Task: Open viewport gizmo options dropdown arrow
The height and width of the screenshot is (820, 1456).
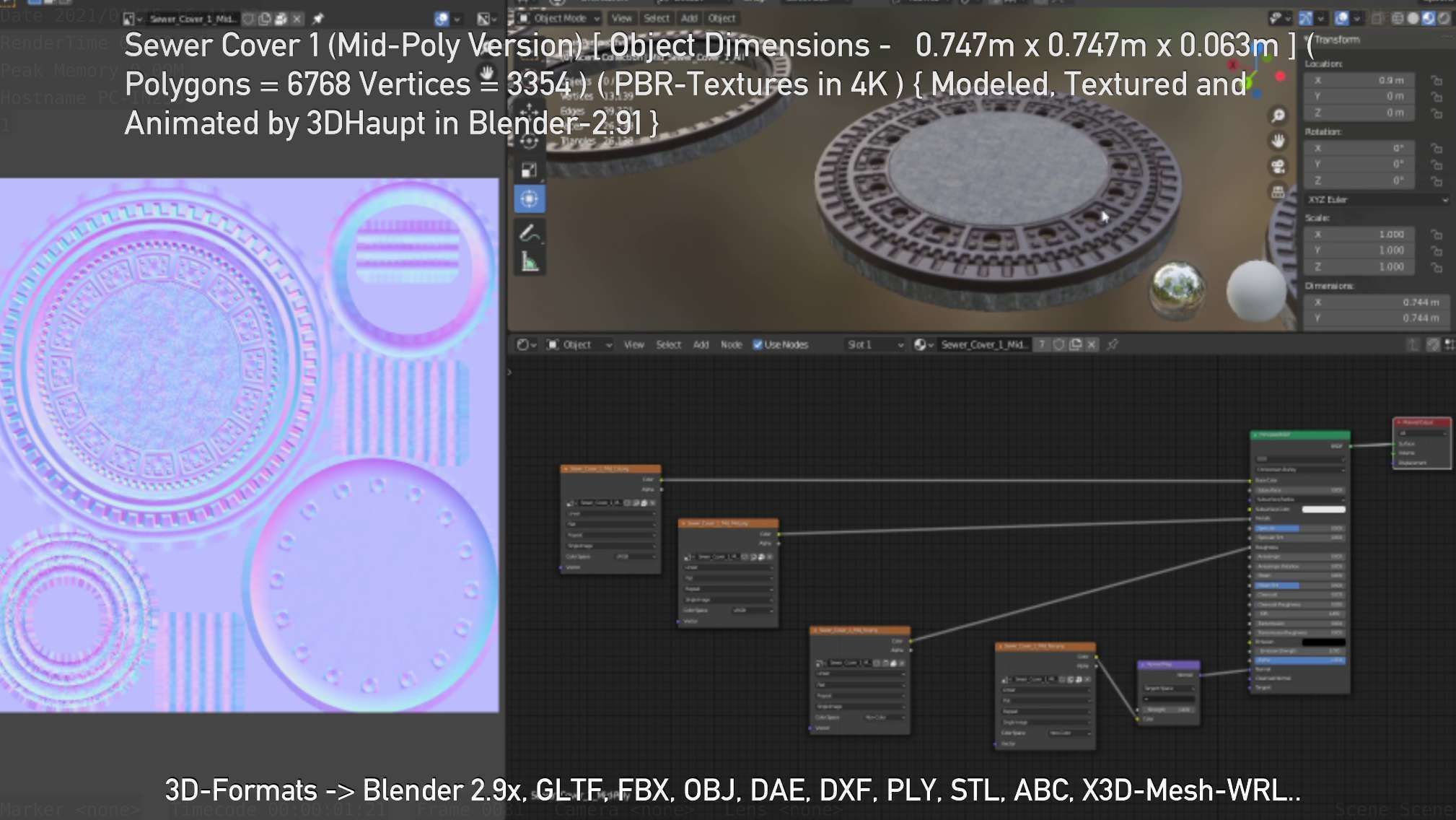Action: coord(1320,19)
